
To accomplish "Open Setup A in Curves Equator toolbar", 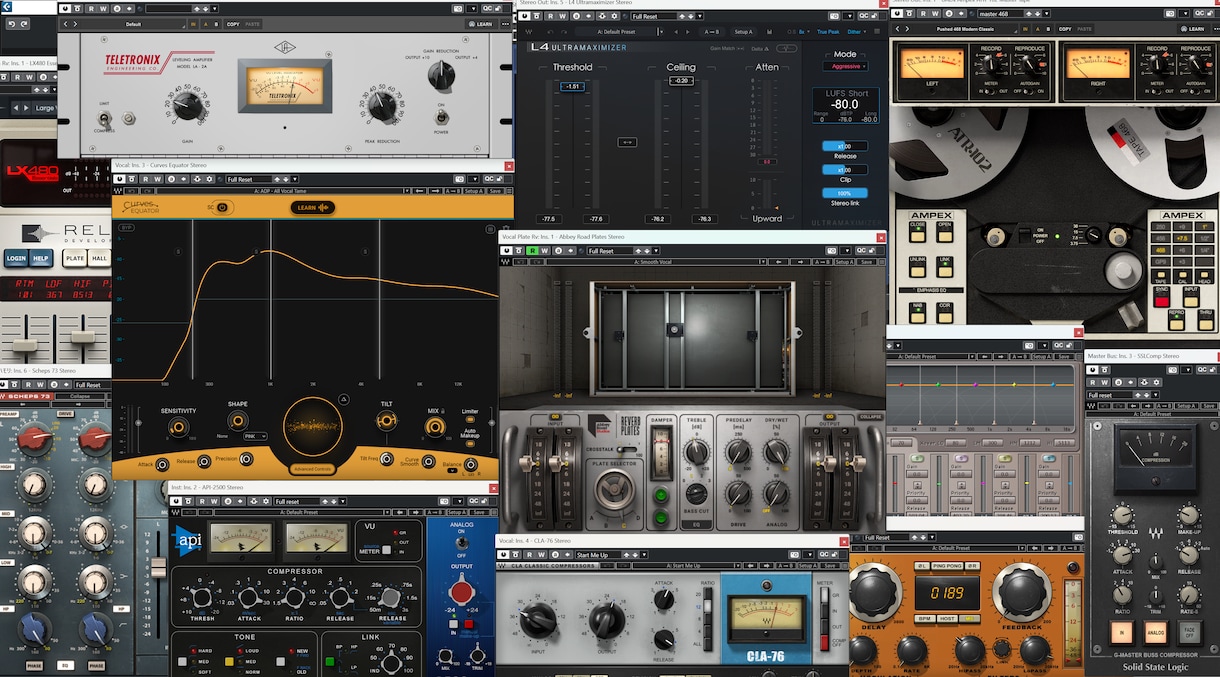I will click(x=473, y=191).
